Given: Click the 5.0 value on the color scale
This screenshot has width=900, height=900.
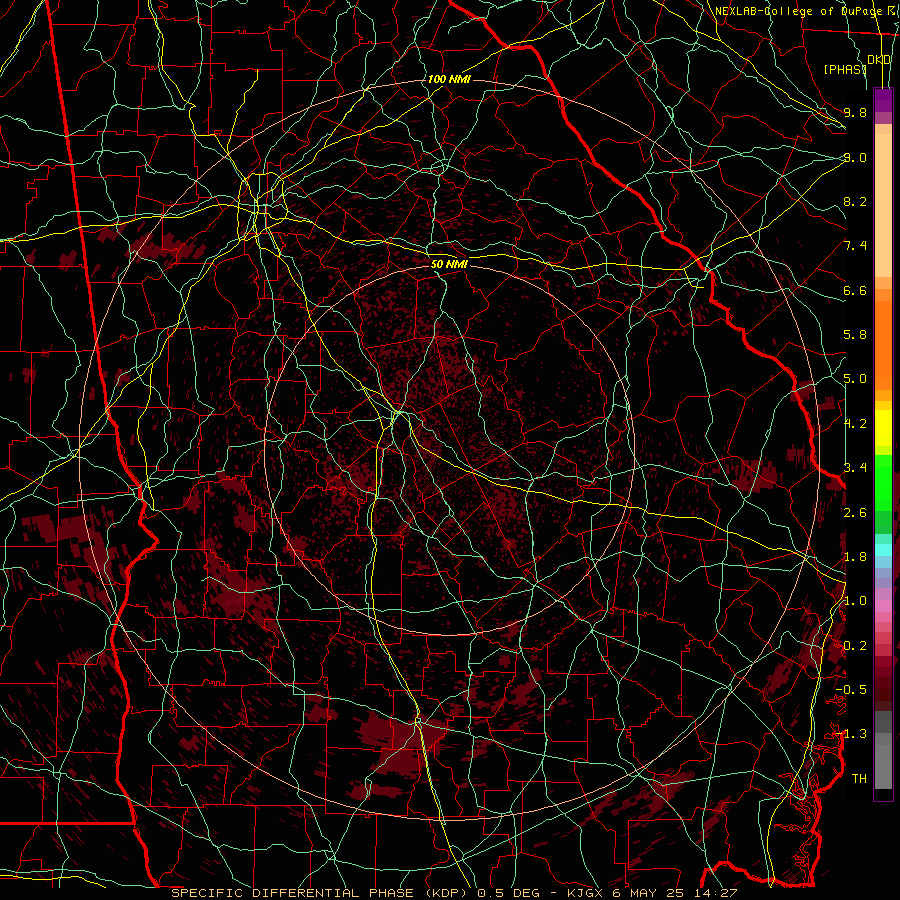Looking at the screenshot, I should [855, 379].
